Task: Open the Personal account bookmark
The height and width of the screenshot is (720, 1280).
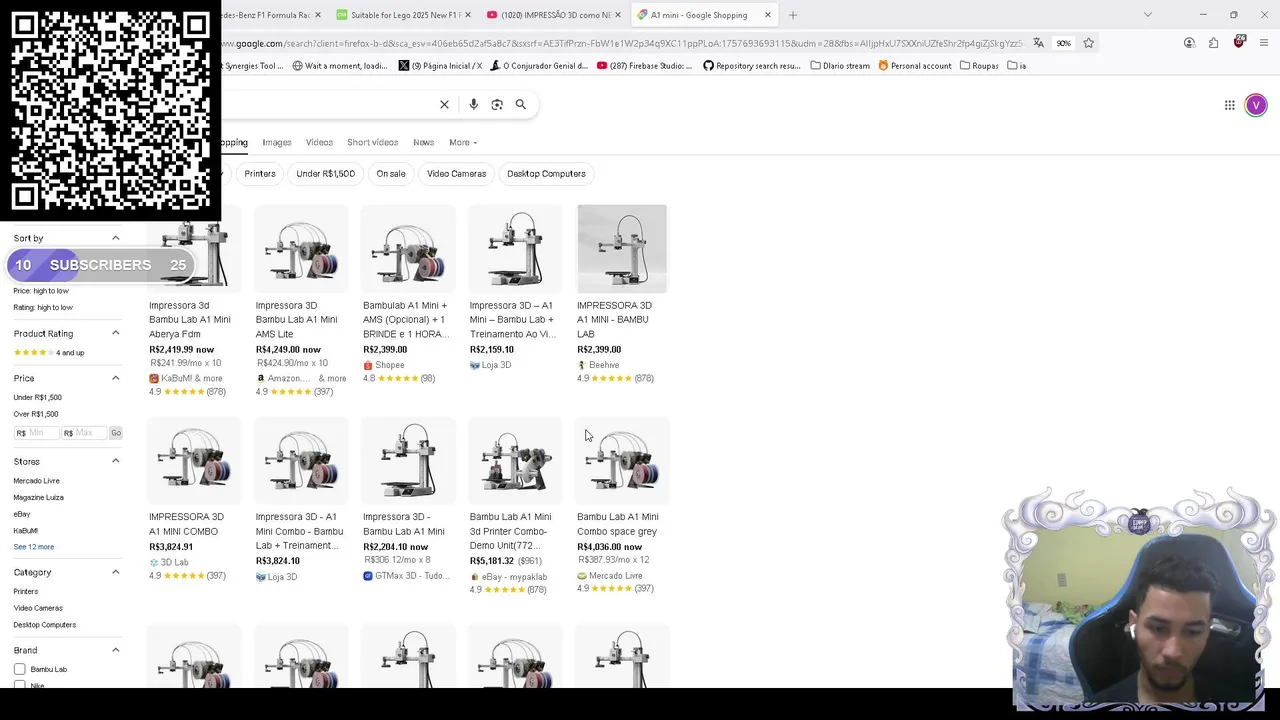Action: click(x=914, y=66)
